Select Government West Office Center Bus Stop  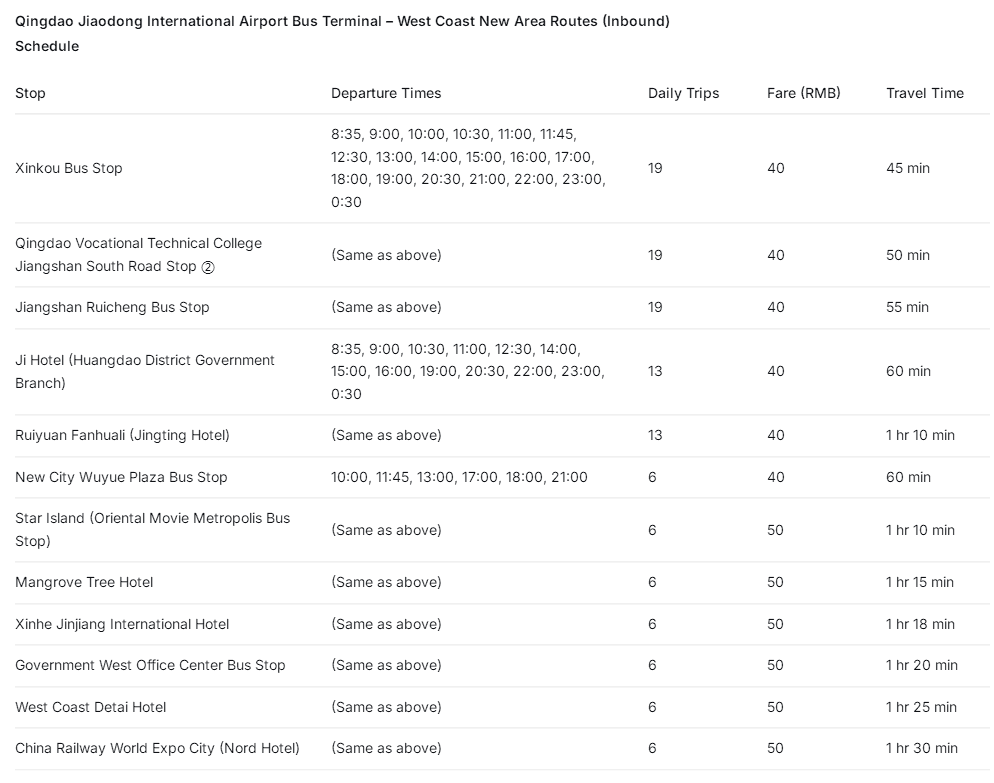(150, 666)
